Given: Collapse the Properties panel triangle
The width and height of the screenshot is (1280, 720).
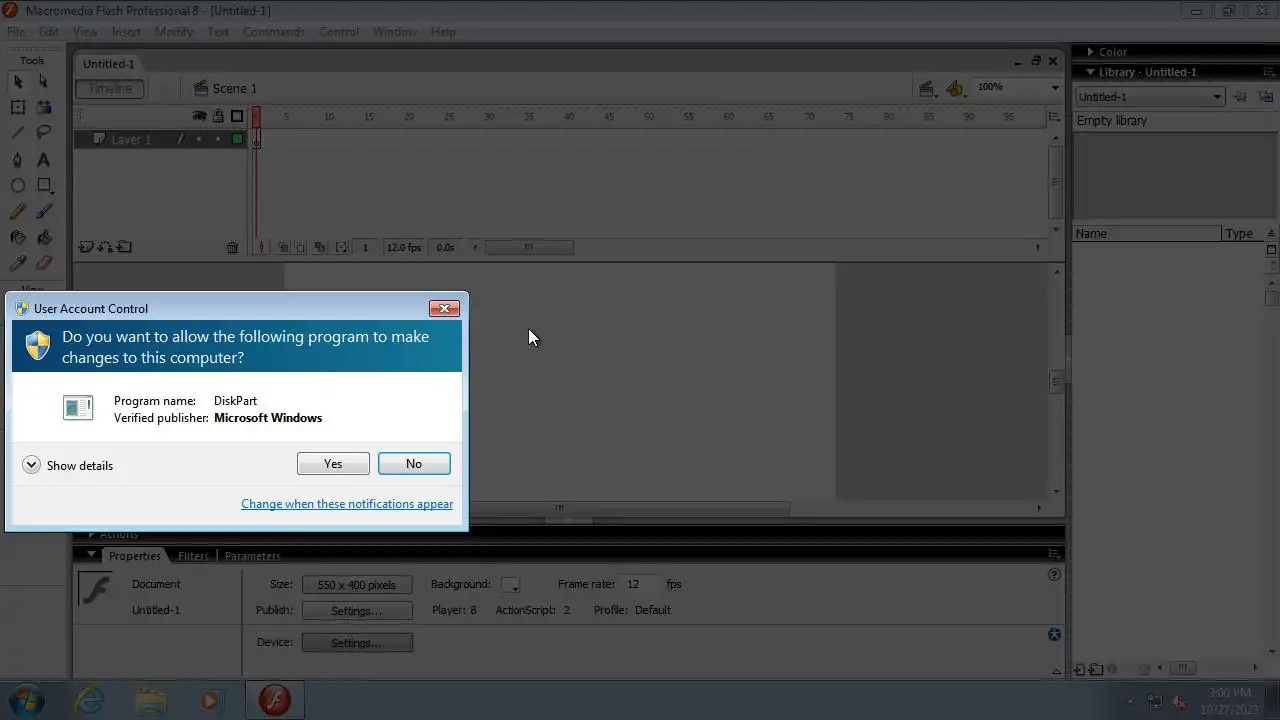Looking at the screenshot, I should pos(92,555).
